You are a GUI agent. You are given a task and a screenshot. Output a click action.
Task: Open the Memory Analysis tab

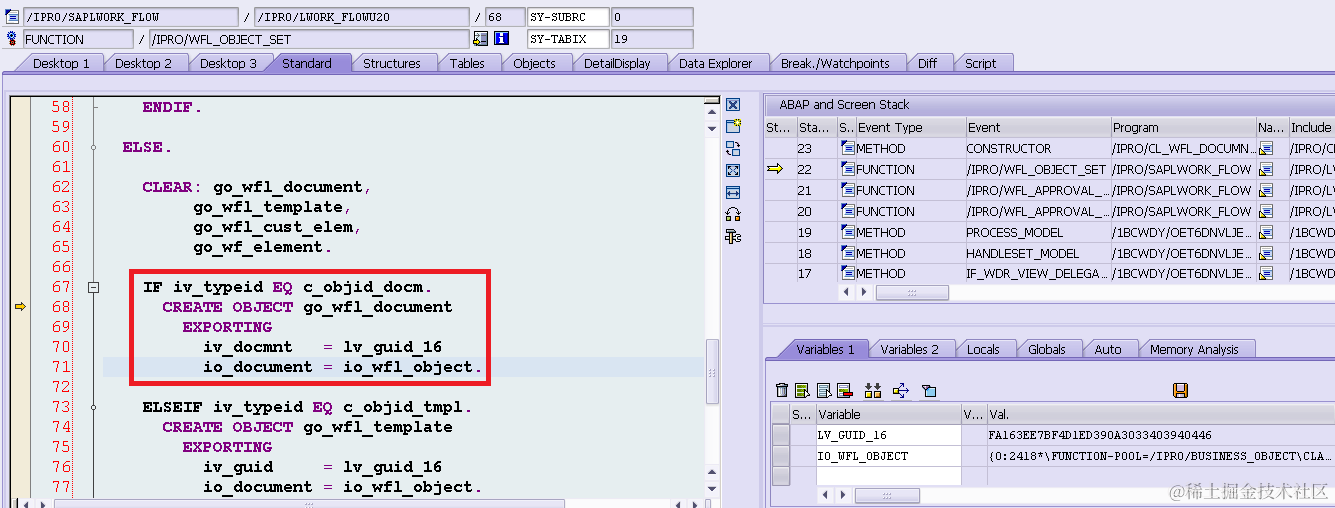(x=1193, y=349)
